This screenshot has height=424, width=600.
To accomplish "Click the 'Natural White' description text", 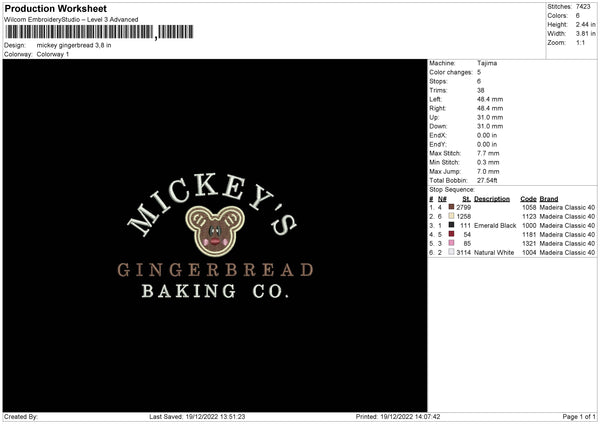I will pos(494,253).
